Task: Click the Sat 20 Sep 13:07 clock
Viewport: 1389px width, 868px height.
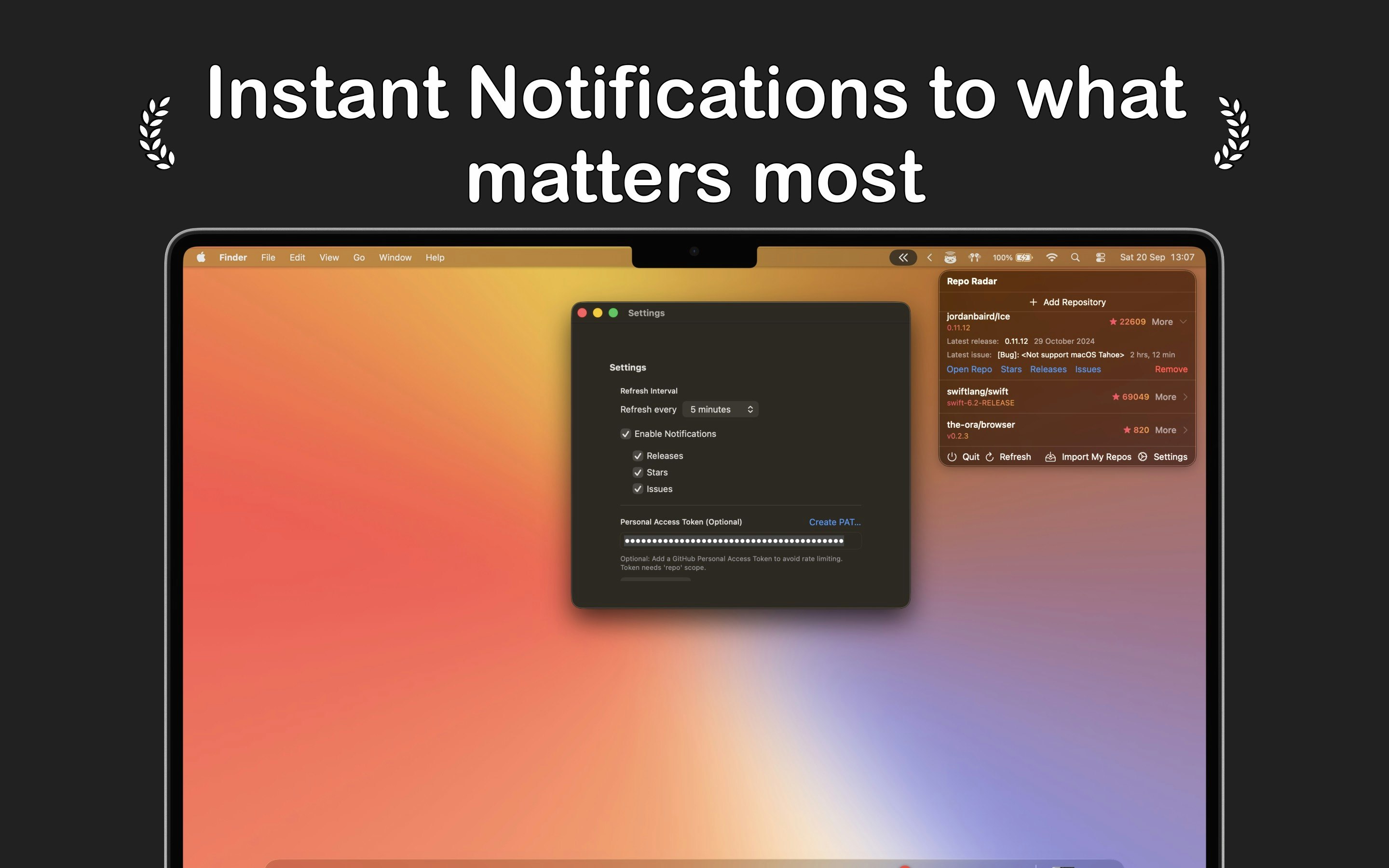Action: (1157, 257)
